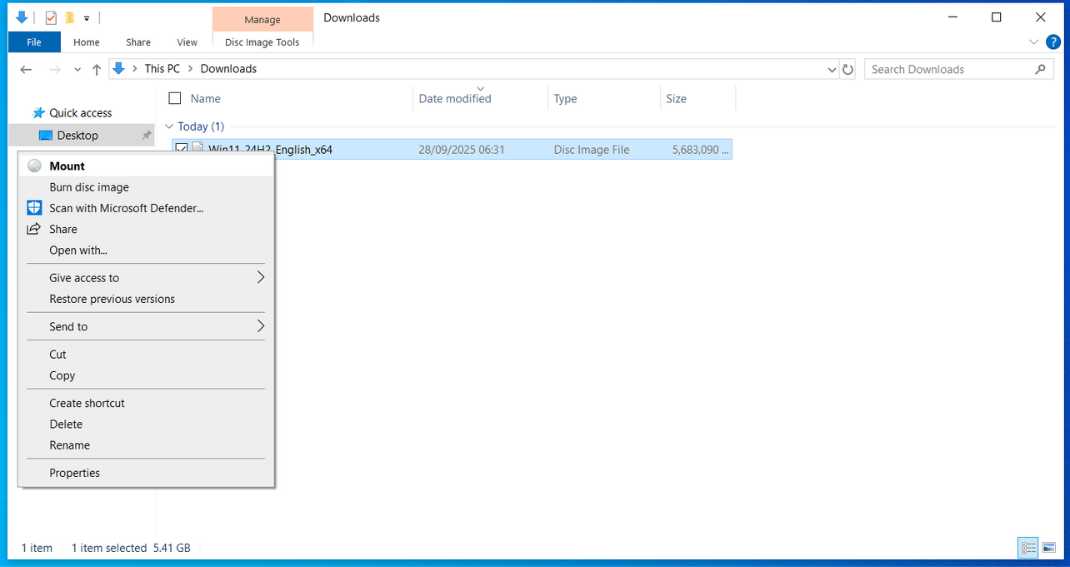Tick the select-all checkbox beside the Name column
Viewport: 1070px width, 567px height.
click(x=175, y=99)
